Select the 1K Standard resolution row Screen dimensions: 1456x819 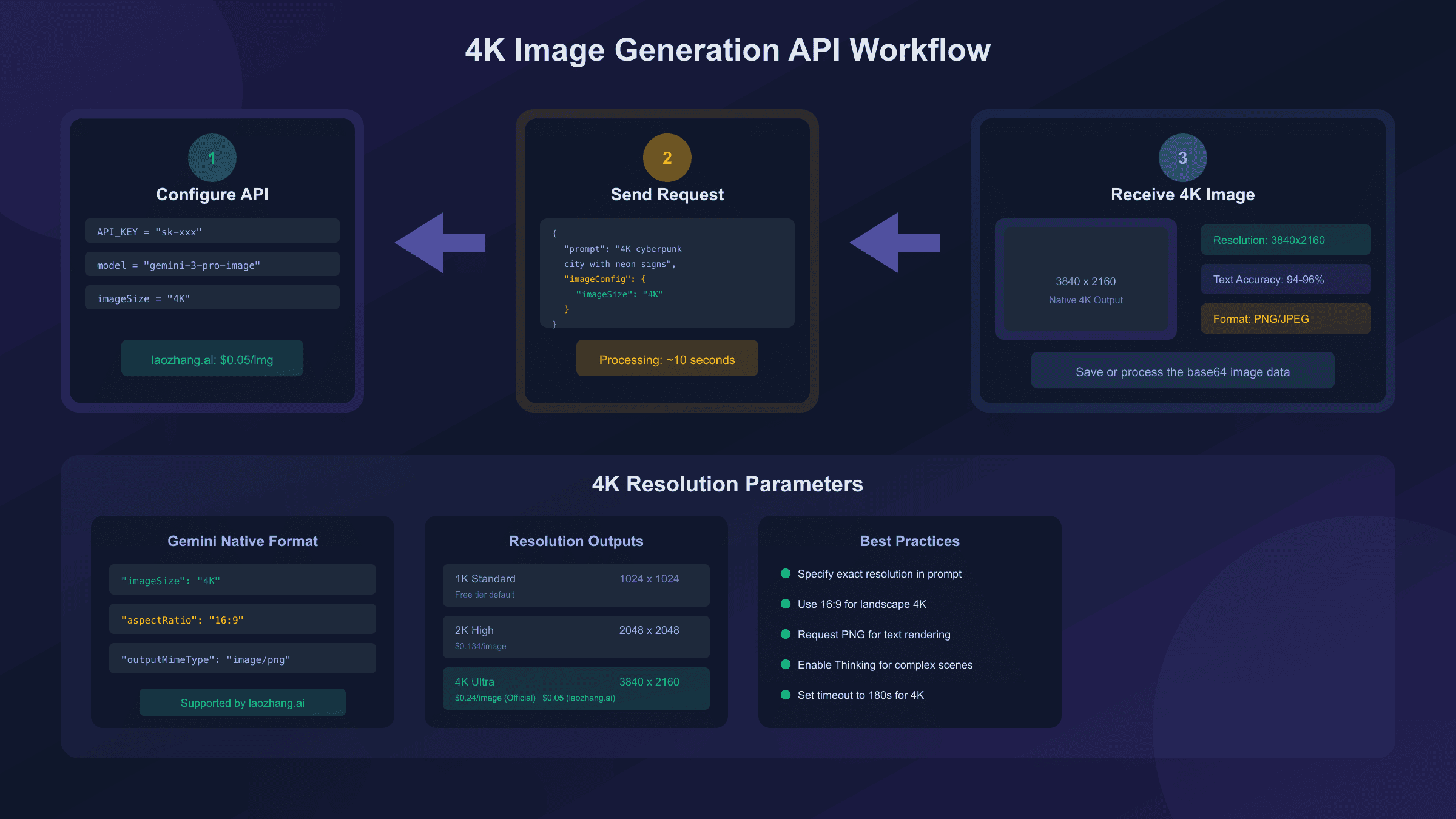click(x=576, y=585)
